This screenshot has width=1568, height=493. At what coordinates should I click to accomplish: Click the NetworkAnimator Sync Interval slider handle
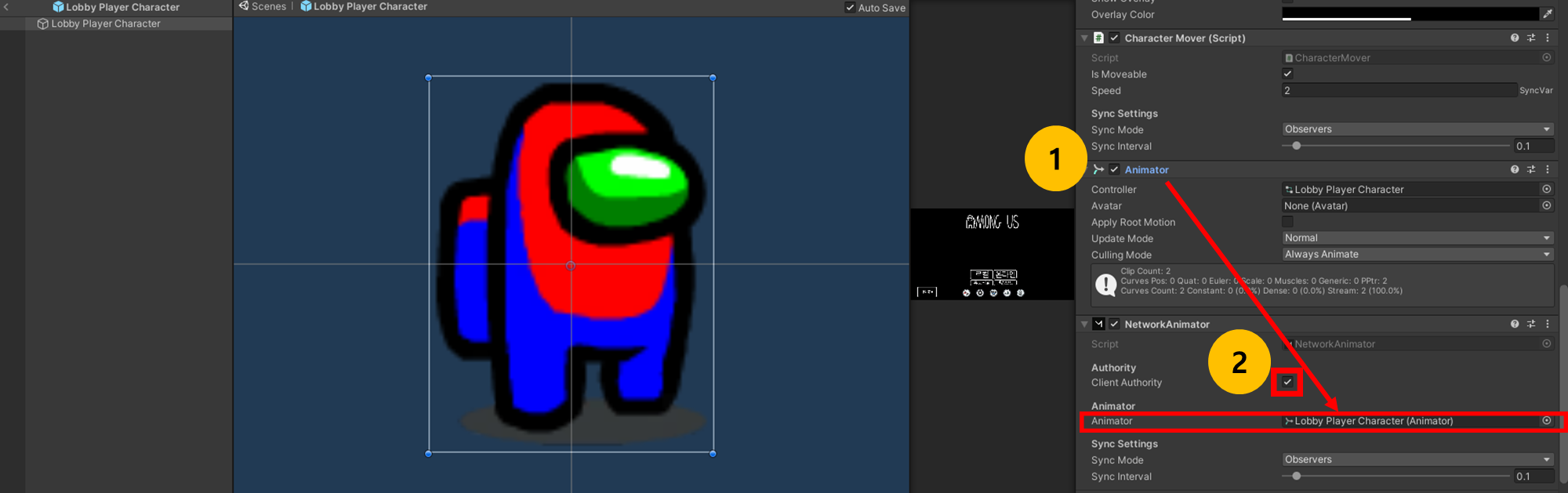(x=1297, y=476)
